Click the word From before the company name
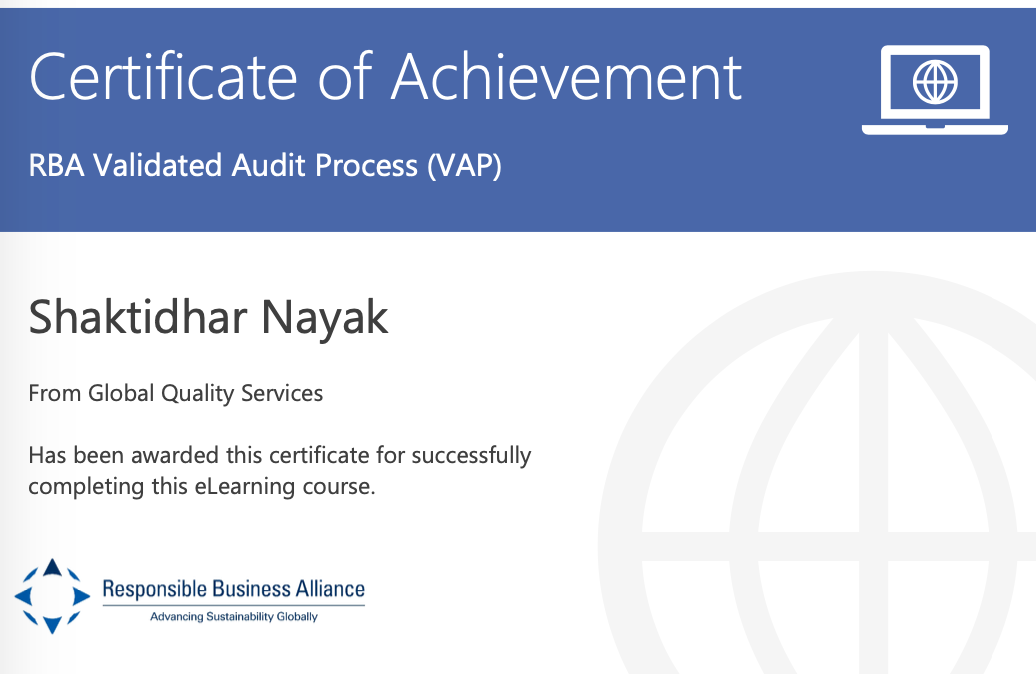The width and height of the screenshot is (1036, 674). point(55,393)
